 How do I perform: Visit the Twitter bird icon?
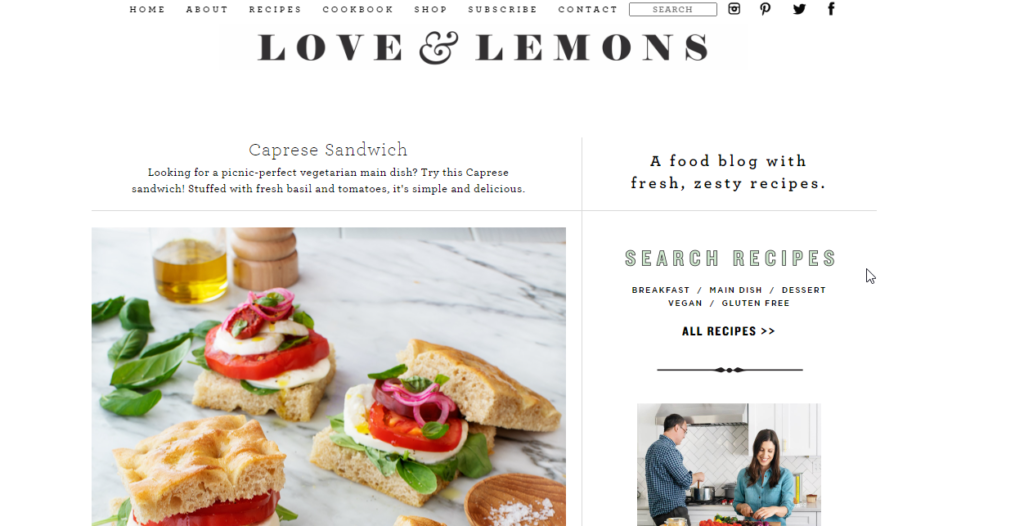tap(799, 8)
